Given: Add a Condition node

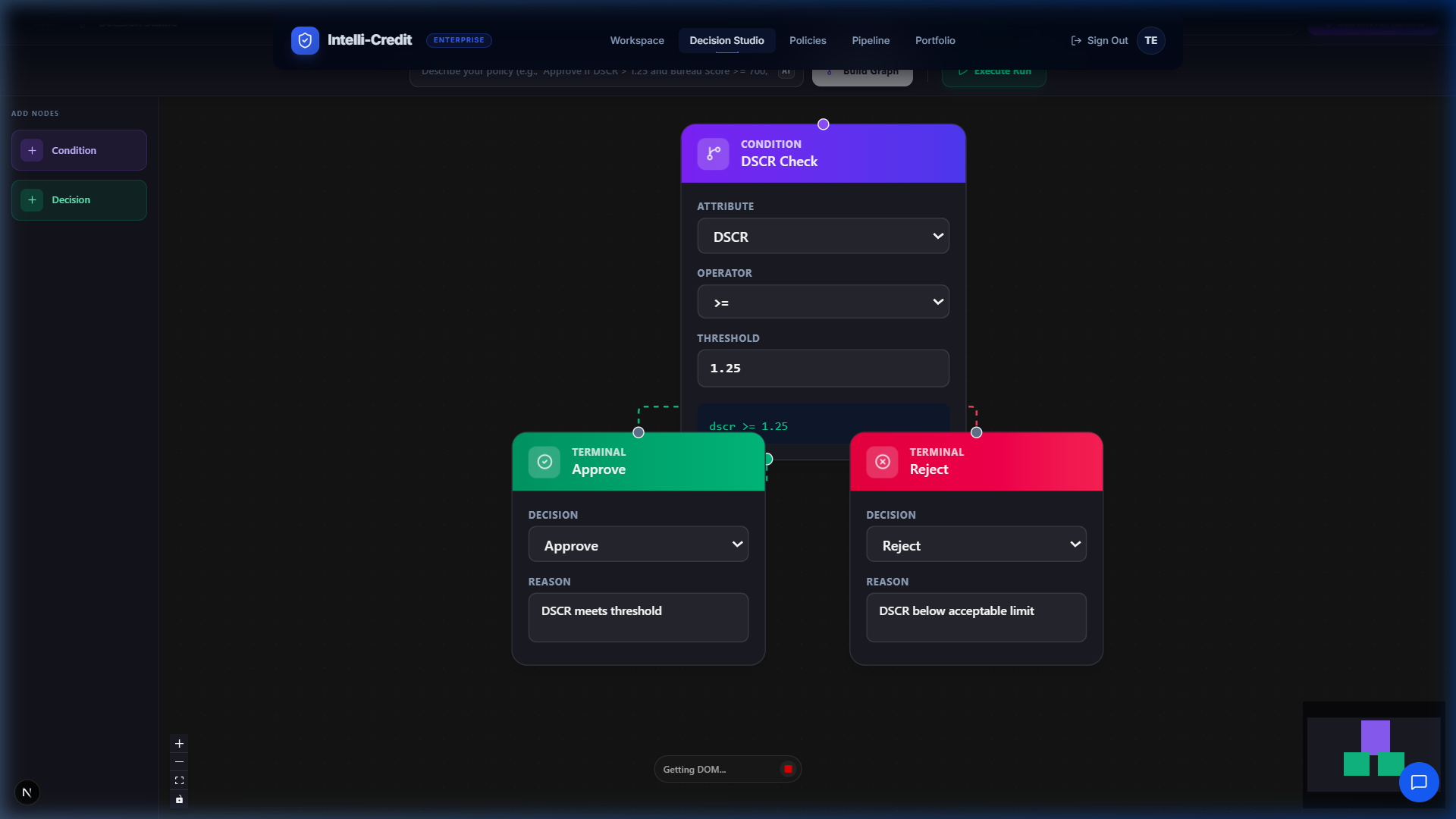Looking at the screenshot, I should 79,150.
